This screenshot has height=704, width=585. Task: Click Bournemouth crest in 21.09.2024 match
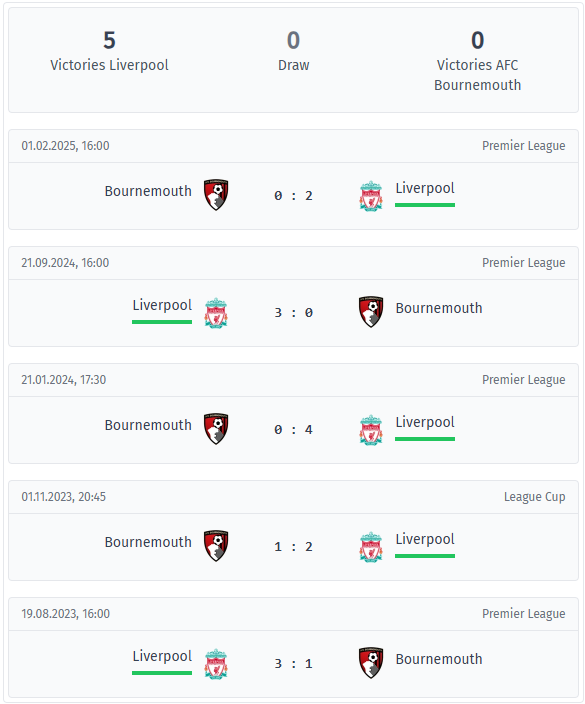[x=371, y=312]
